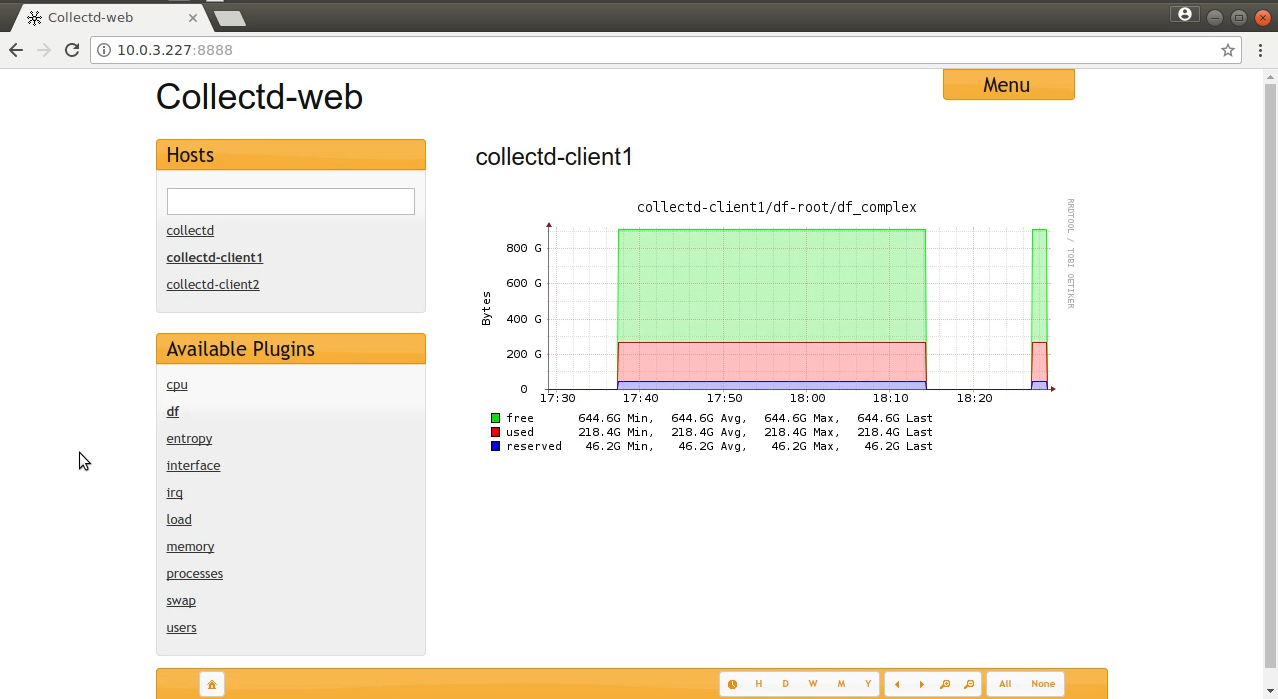Open a new browser tab
Viewport: 1278px width, 699px height.
229,18
